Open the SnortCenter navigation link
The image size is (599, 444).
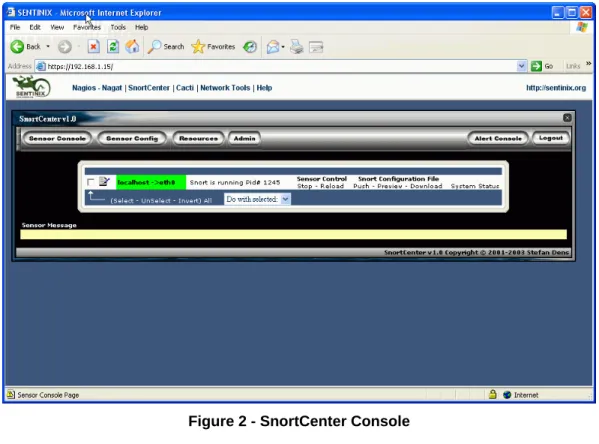(x=149, y=88)
